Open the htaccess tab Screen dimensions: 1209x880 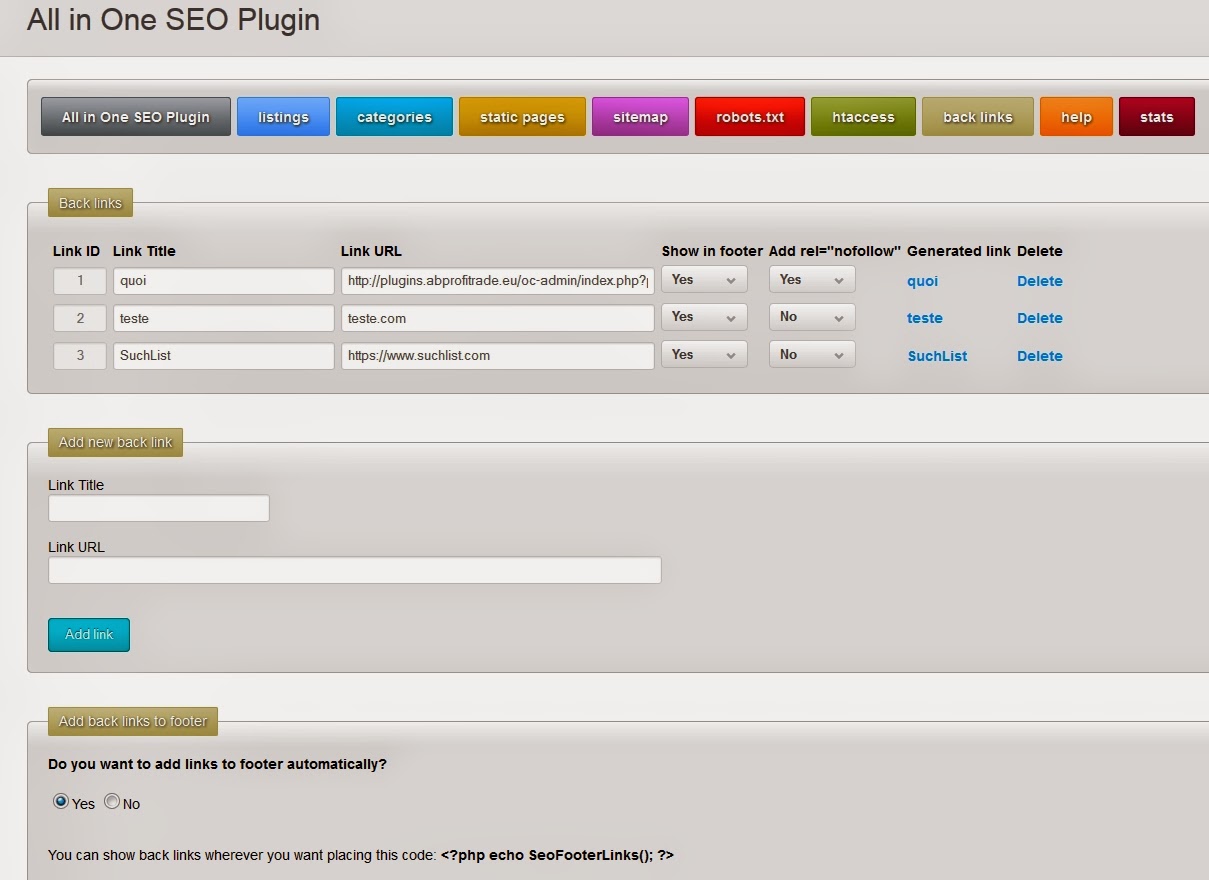[x=863, y=117]
